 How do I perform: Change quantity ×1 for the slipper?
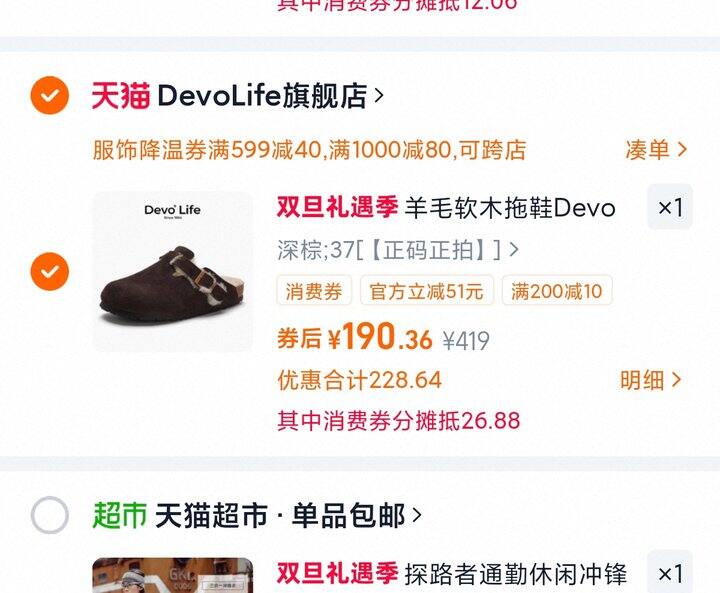670,207
